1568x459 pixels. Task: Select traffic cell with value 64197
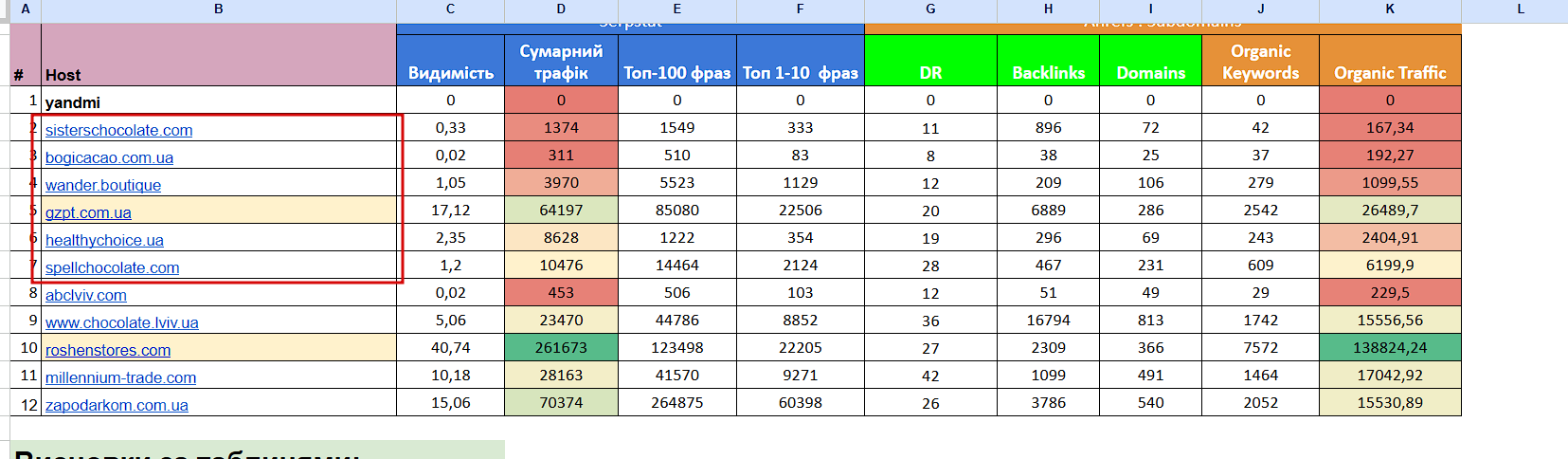click(x=561, y=210)
